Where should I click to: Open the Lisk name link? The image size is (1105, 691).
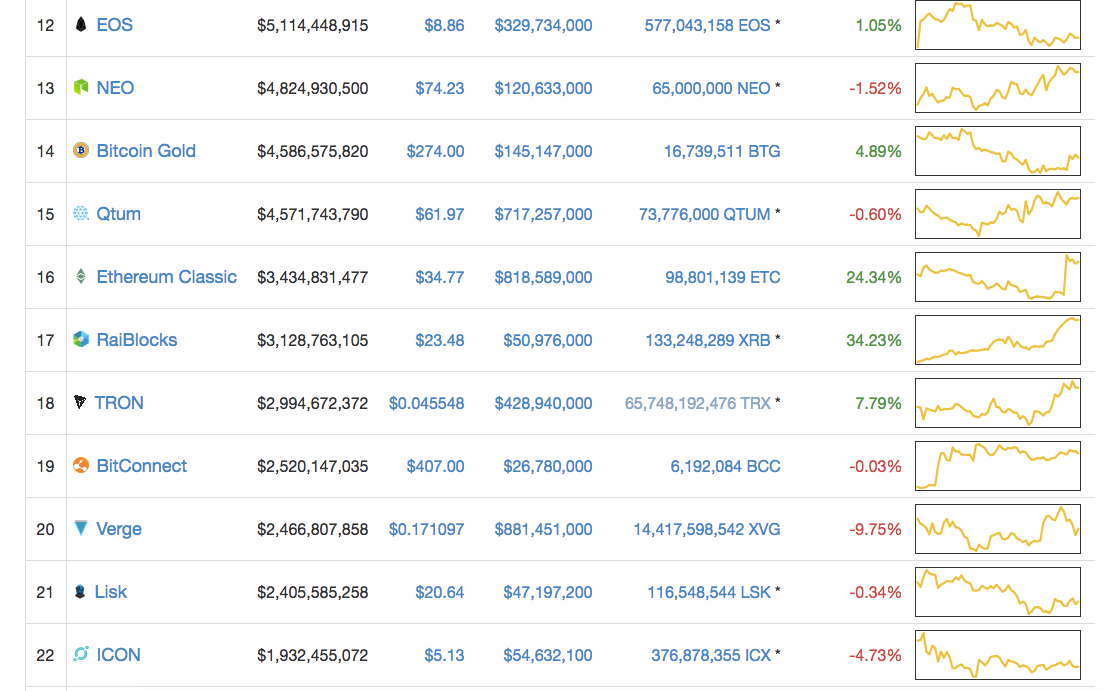click(111, 592)
